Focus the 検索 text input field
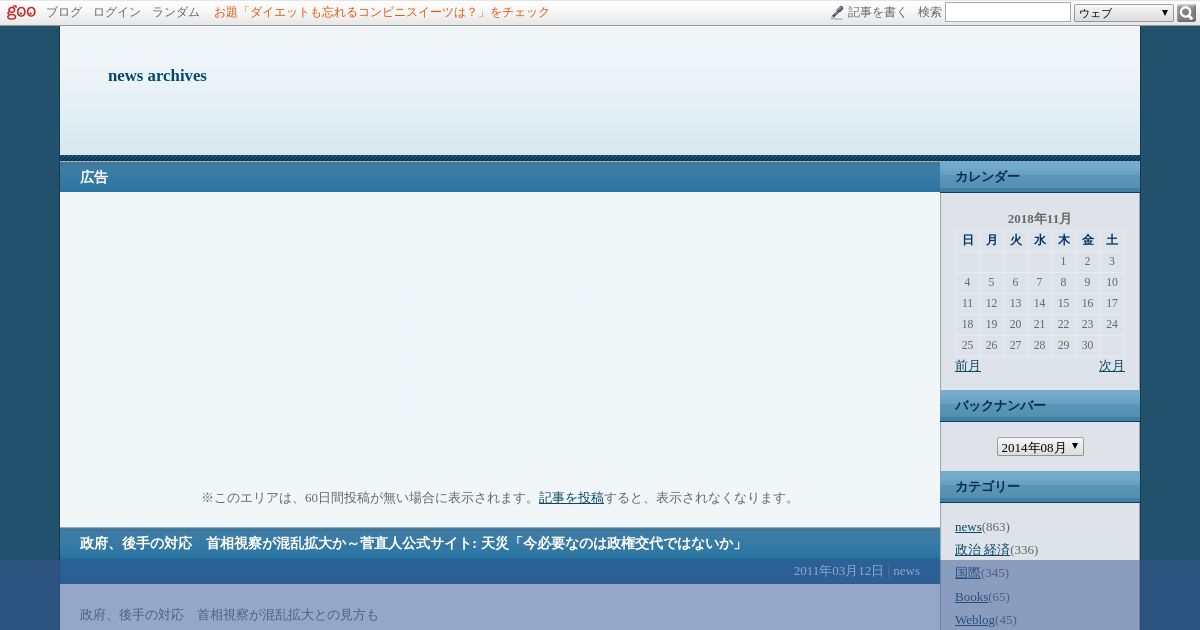This screenshot has width=1200, height=630. (x=1008, y=12)
